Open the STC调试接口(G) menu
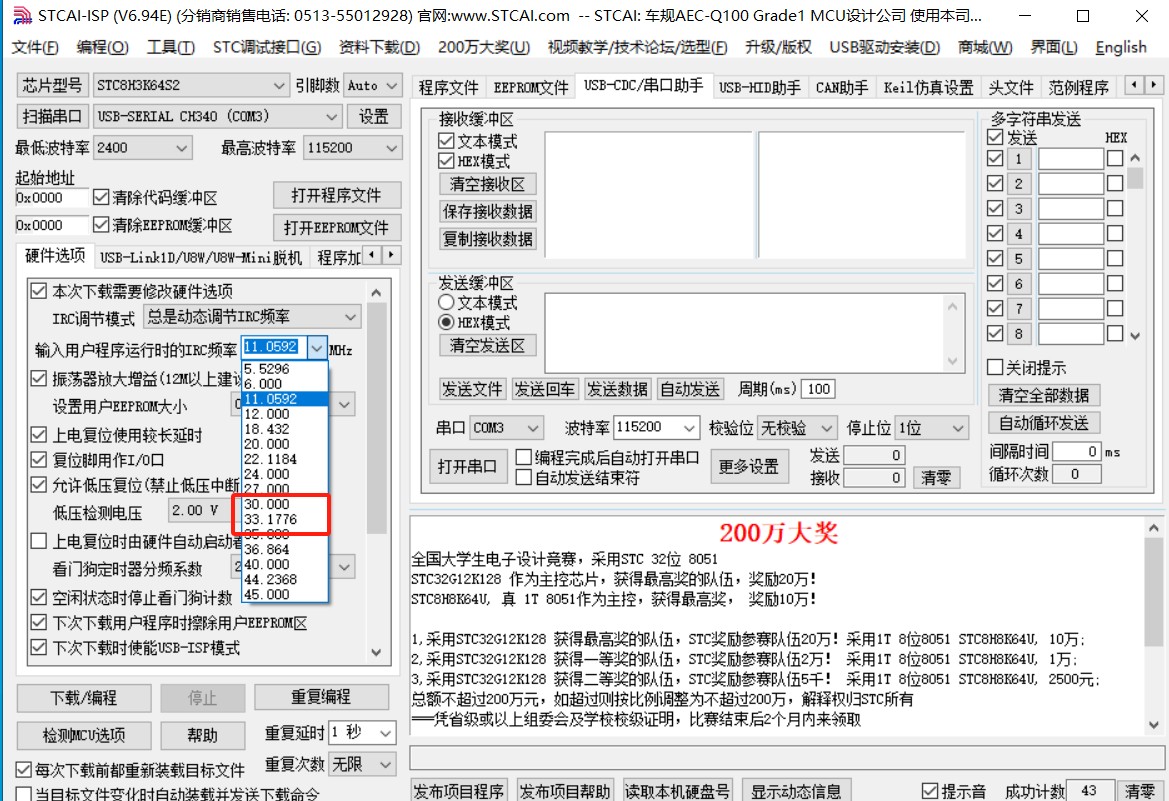Screen dimensions: 1169x801 coord(267,48)
